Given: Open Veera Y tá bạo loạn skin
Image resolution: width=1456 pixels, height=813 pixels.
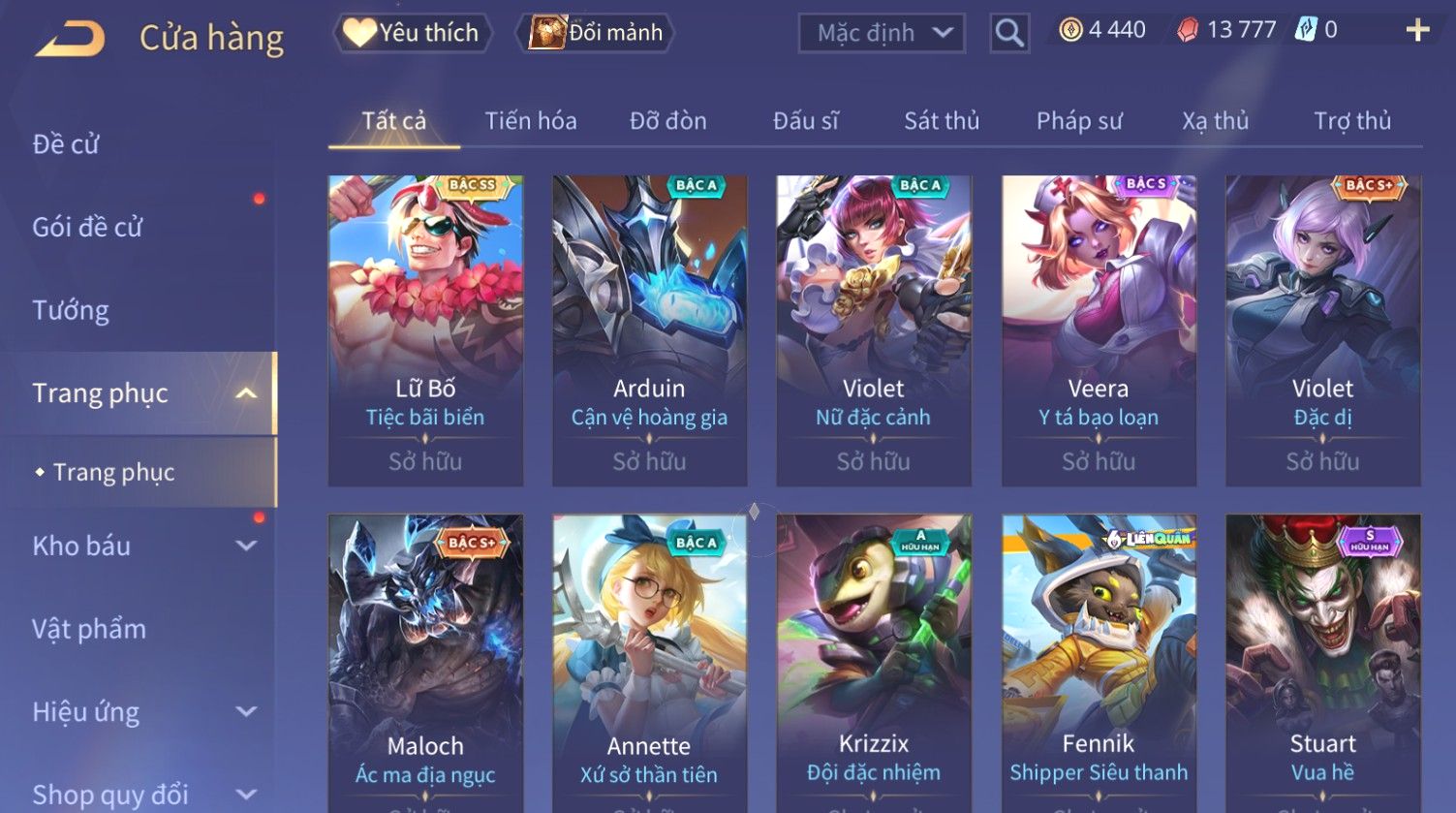Looking at the screenshot, I should [x=1099, y=330].
